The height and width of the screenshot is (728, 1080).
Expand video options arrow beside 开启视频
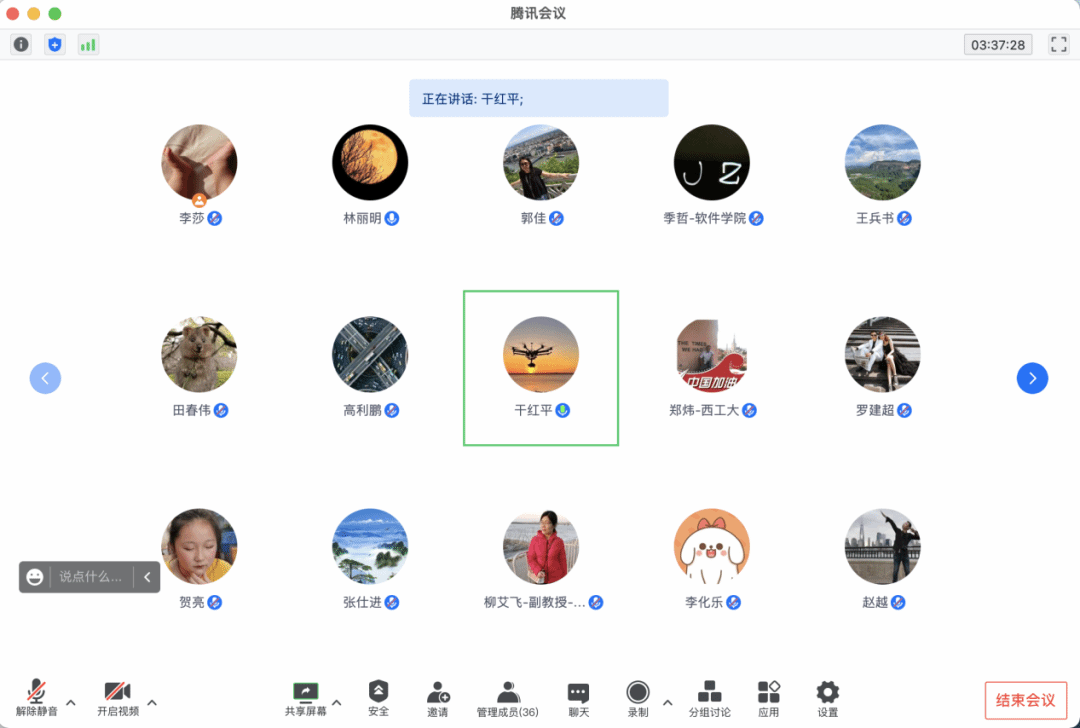tap(152, 702)
